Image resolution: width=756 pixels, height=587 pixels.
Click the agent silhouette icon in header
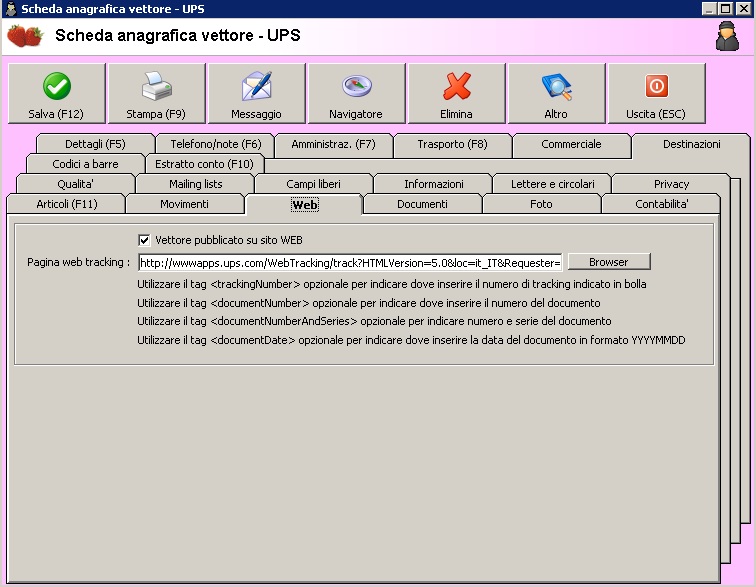click(727, 36)
